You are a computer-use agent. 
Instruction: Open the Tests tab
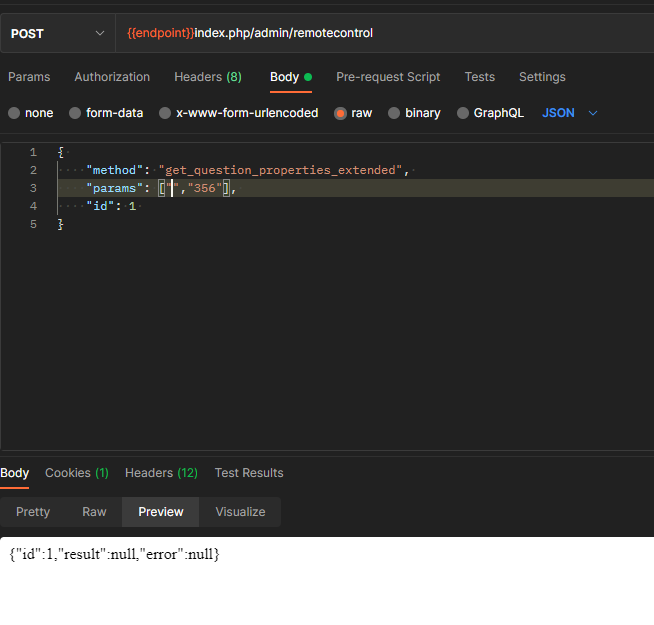[x=479, y=77]
